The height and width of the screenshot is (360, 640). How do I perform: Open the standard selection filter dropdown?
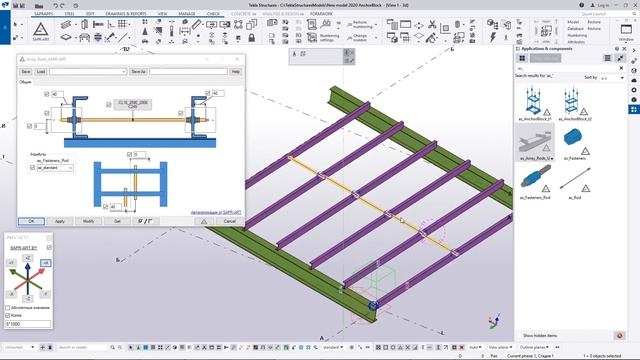coord(333,347)
